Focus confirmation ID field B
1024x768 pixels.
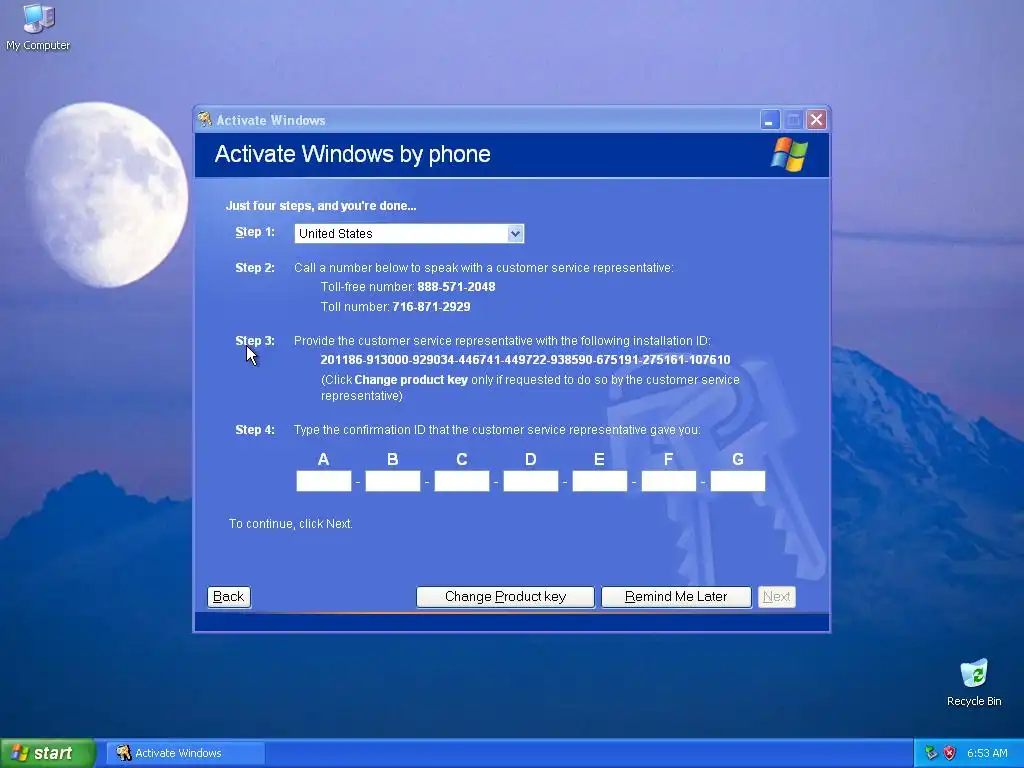(392, 481)
